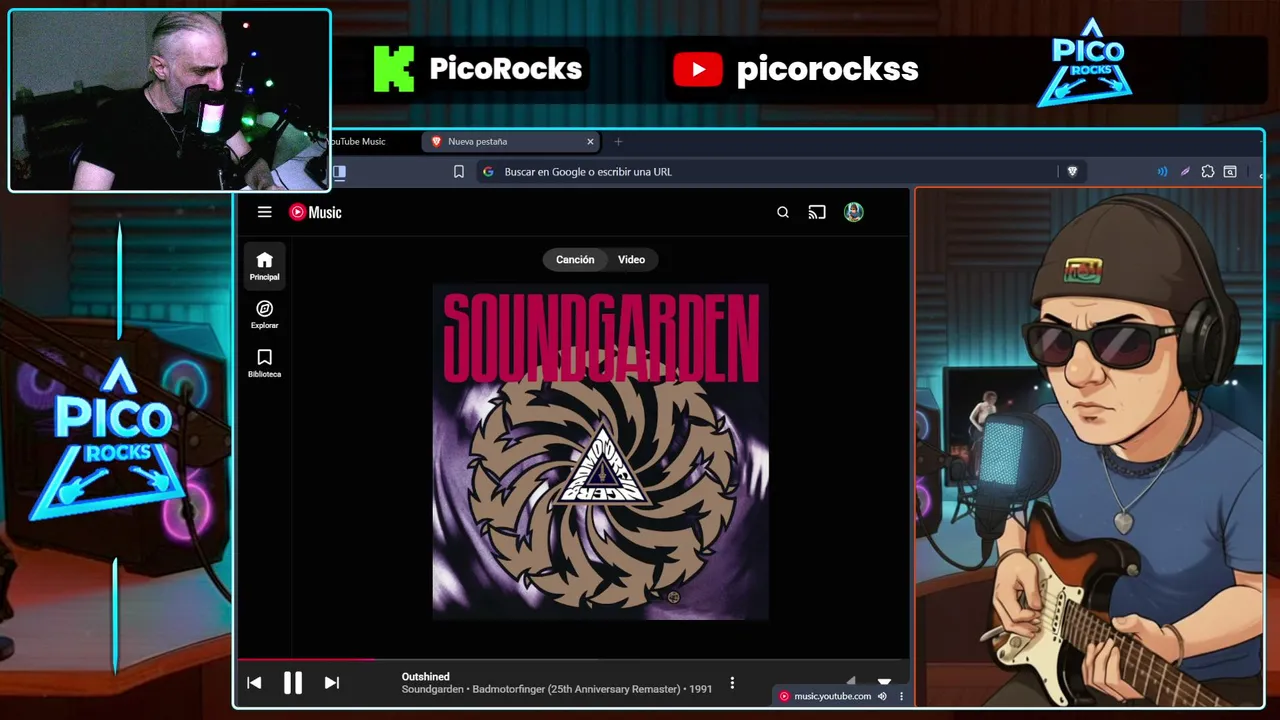Open the browser extensions puzzle icon

(x=1208, y=172)
